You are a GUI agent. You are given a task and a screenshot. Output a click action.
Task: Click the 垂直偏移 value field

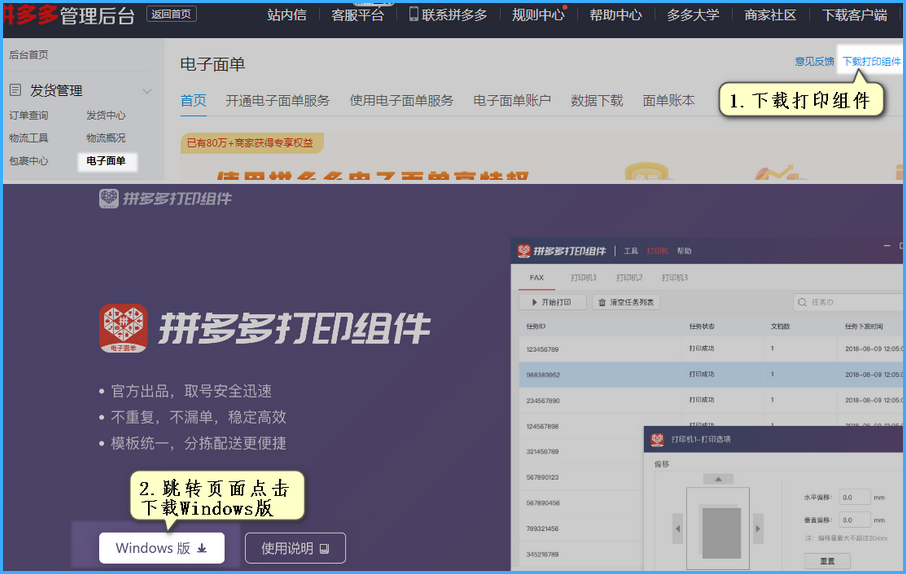pyautogui.click(x=855, y=520)
